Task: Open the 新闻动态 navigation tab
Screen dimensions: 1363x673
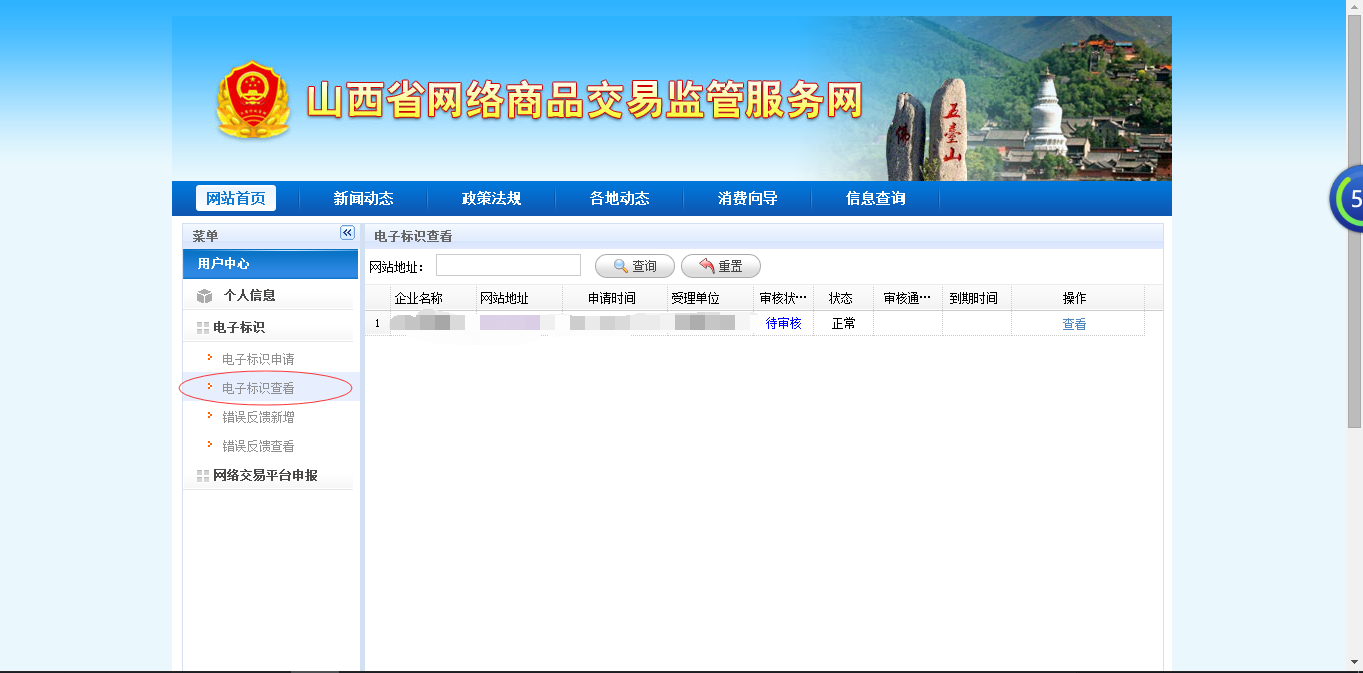Action: pyautogui.click(x=363, y=198)
